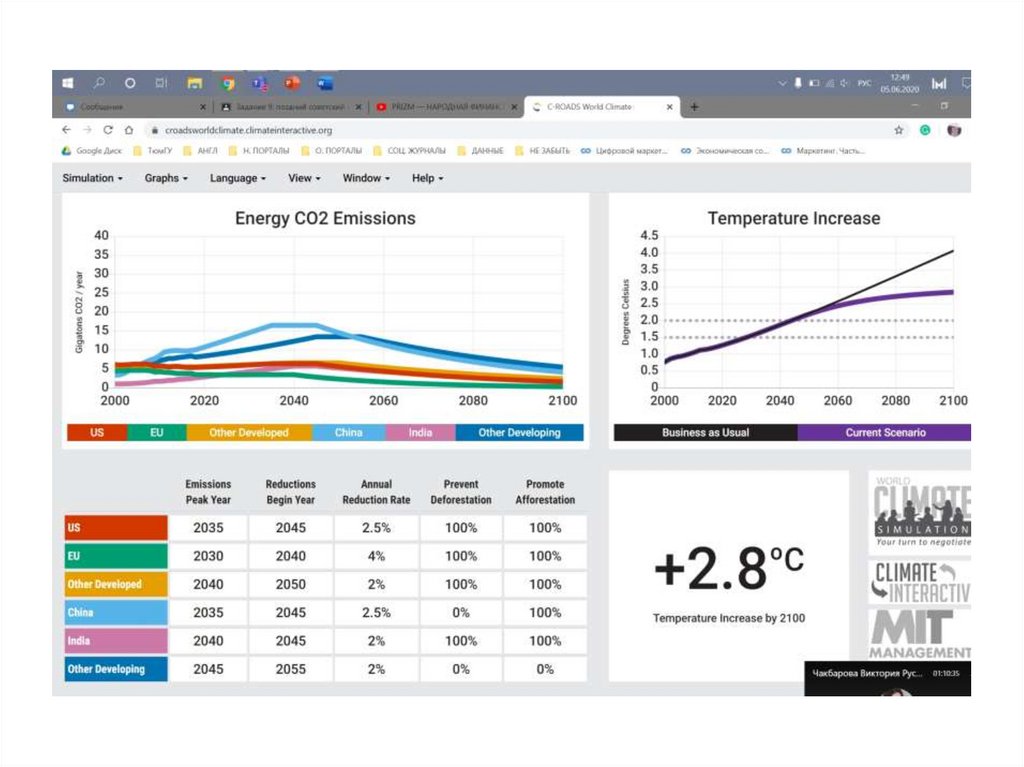This screenshot has height=767, width=1024.
Task: Open Chrome from the taskbar
Action: coord(227,83)
